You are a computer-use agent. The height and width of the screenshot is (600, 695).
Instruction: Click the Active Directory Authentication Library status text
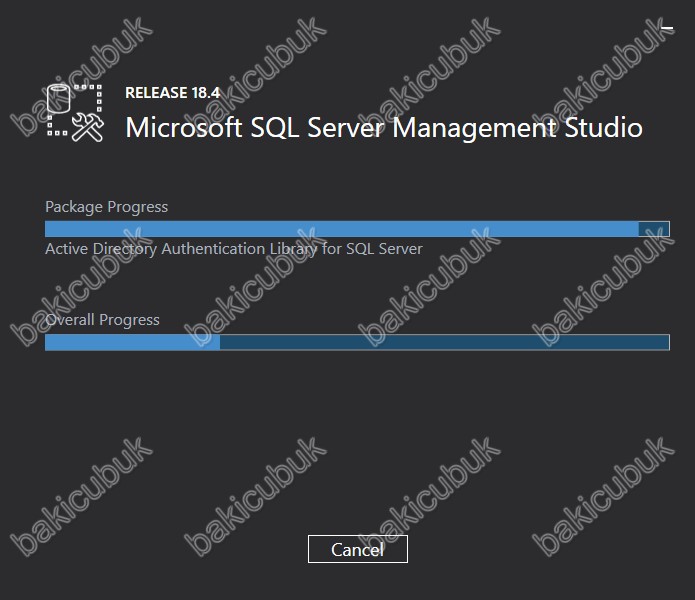click(234, 249)
